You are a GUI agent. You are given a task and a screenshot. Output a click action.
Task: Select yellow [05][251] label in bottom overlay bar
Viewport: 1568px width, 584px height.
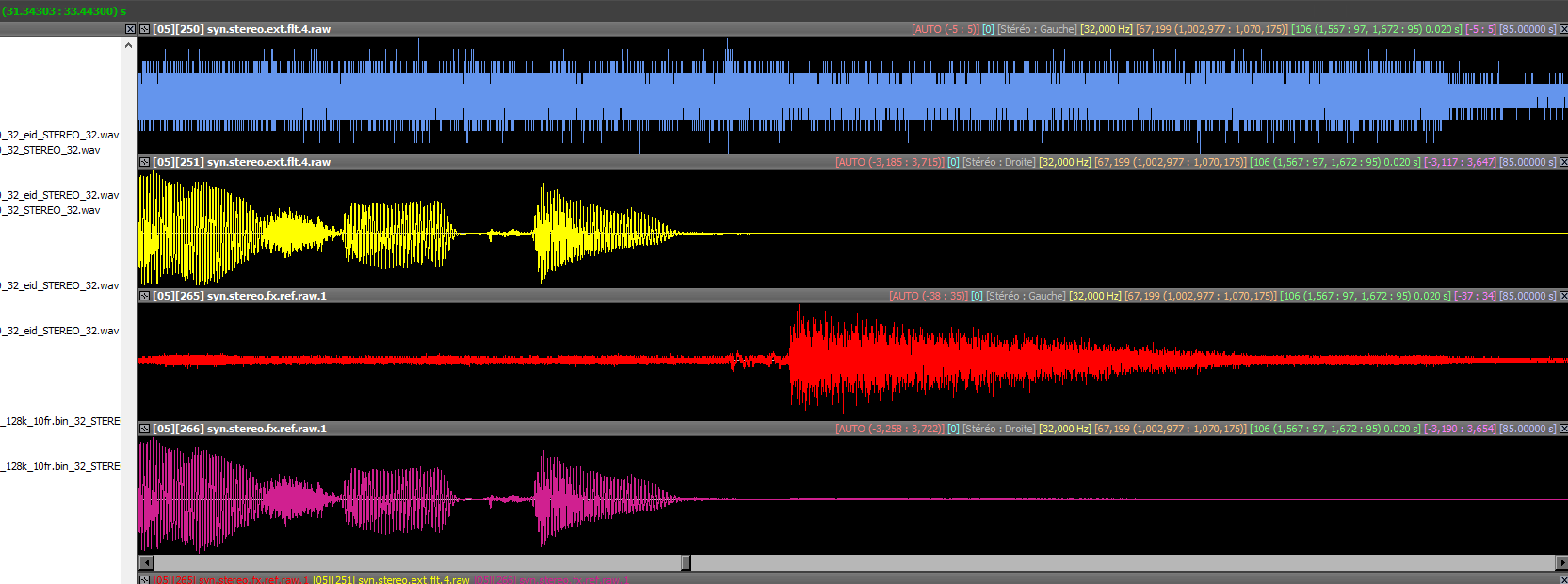[390, 579]
